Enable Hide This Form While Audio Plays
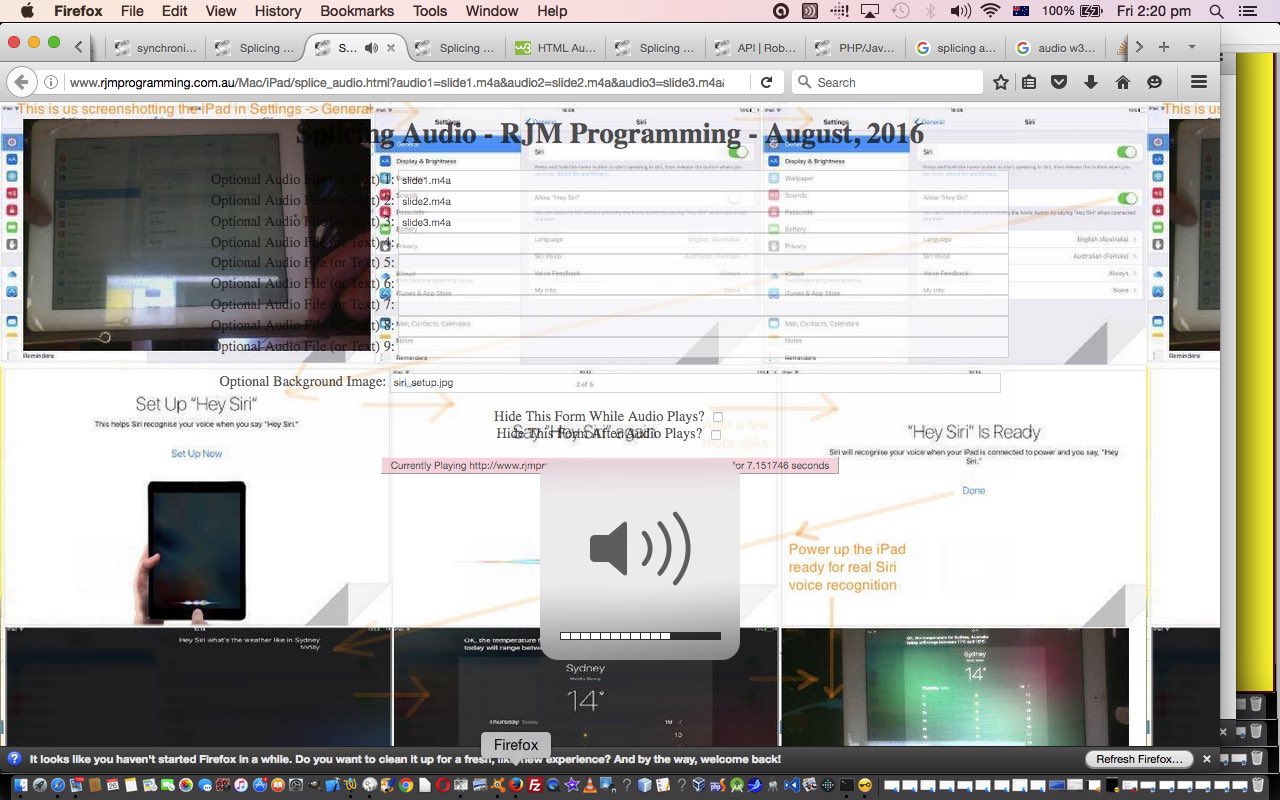 pos(717,417)
